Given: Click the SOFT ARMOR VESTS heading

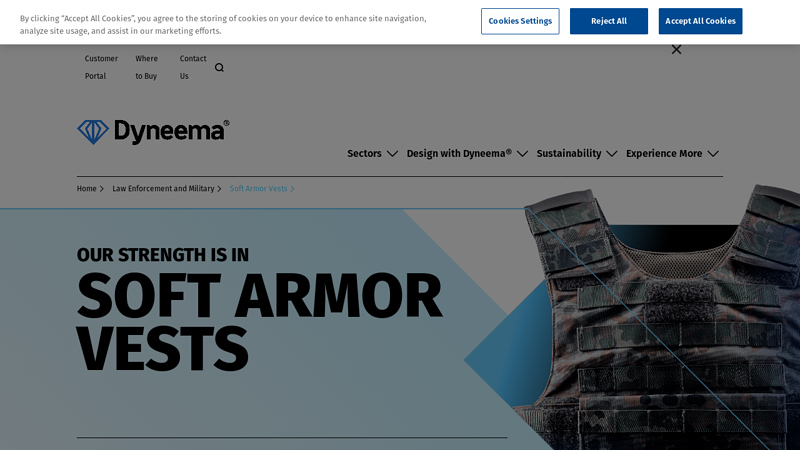Looking at the screenshot, I should pos(259,322).
